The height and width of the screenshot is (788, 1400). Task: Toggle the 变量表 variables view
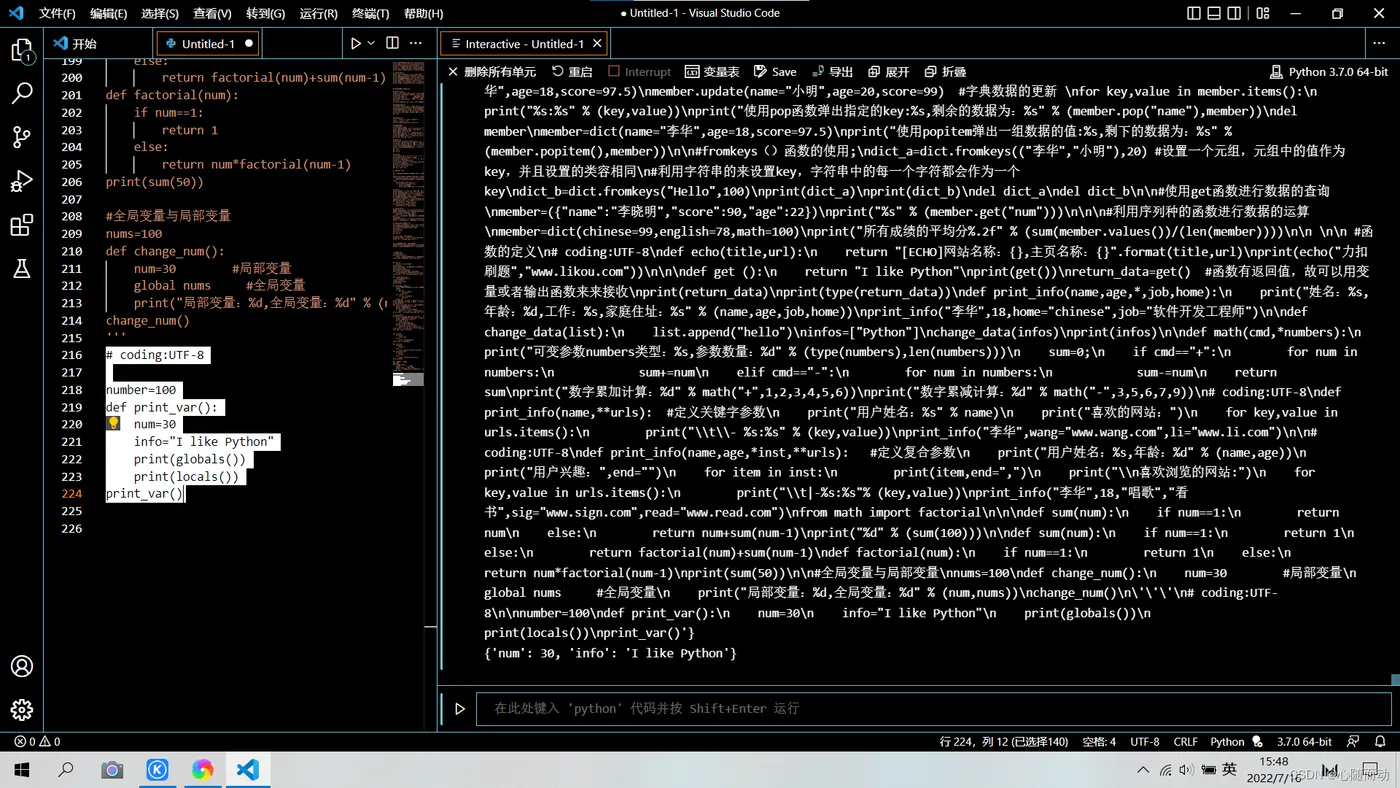(x=712, y=72)
